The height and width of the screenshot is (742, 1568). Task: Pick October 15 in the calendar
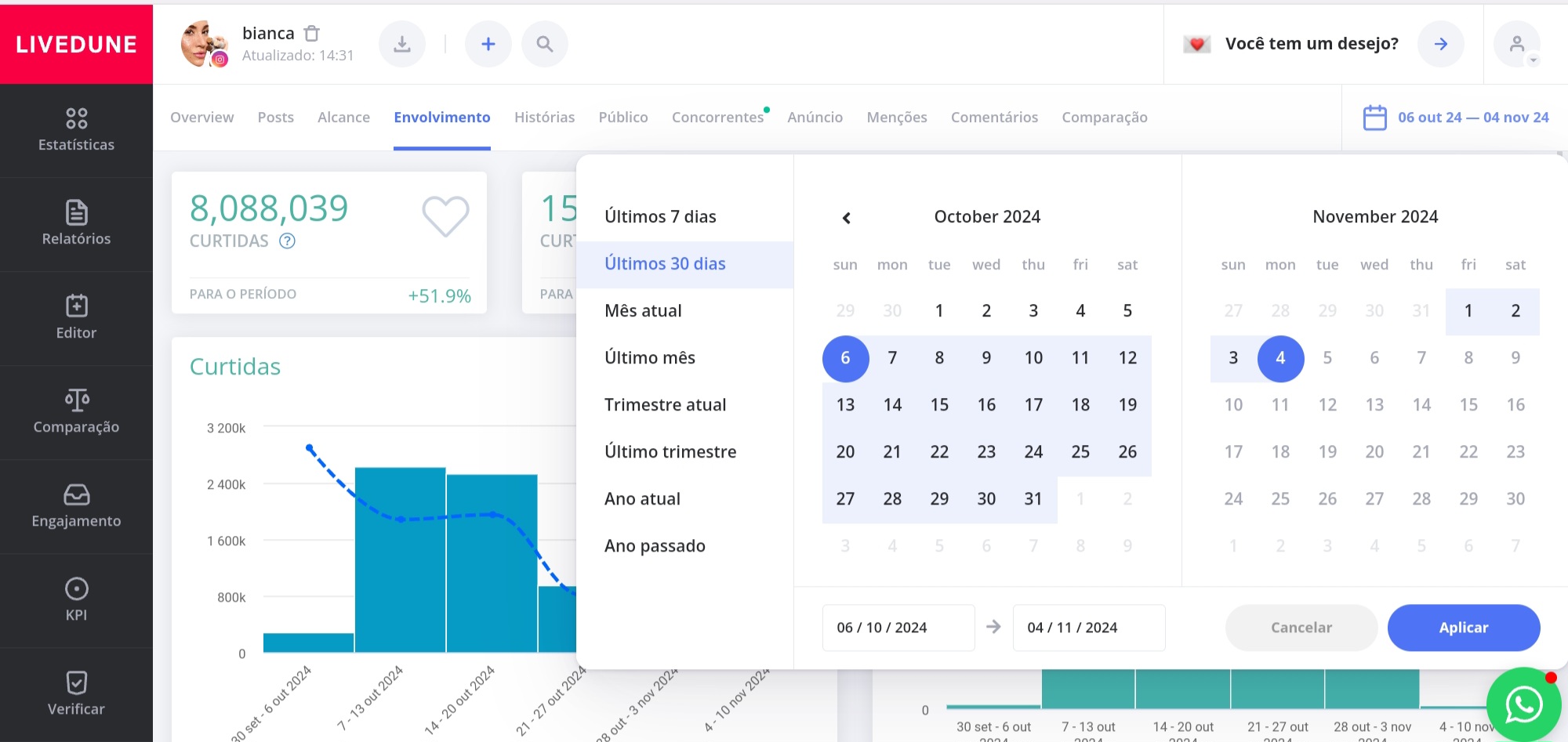pyautogui.click(x=939, y=404)
